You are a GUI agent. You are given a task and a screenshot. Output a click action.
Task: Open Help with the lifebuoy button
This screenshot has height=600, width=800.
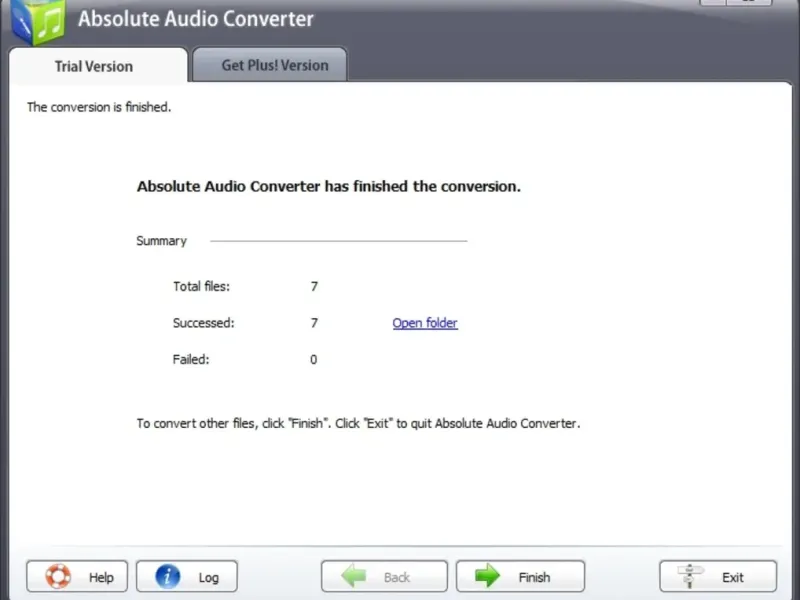[x=77, y=577]
